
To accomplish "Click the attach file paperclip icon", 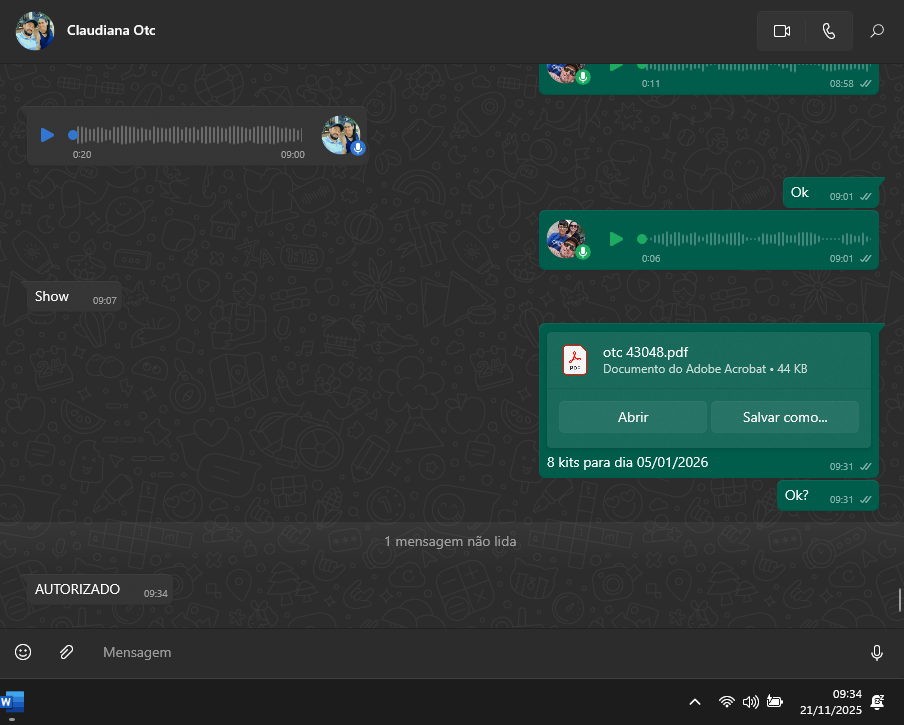I will click(x=66, y=652).
